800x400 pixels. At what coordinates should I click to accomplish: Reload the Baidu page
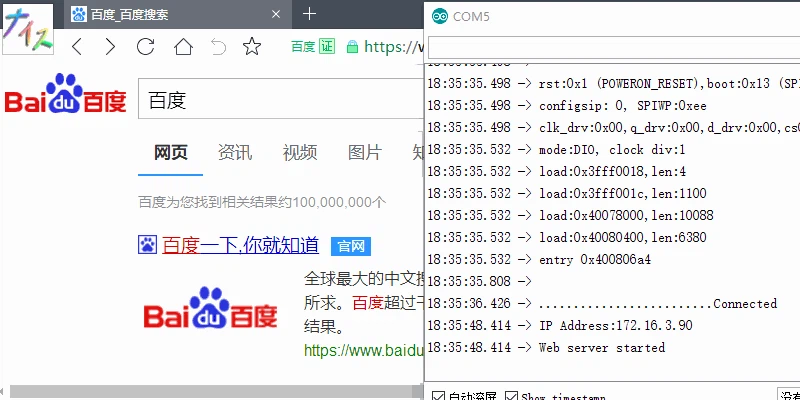click(145, 47)
